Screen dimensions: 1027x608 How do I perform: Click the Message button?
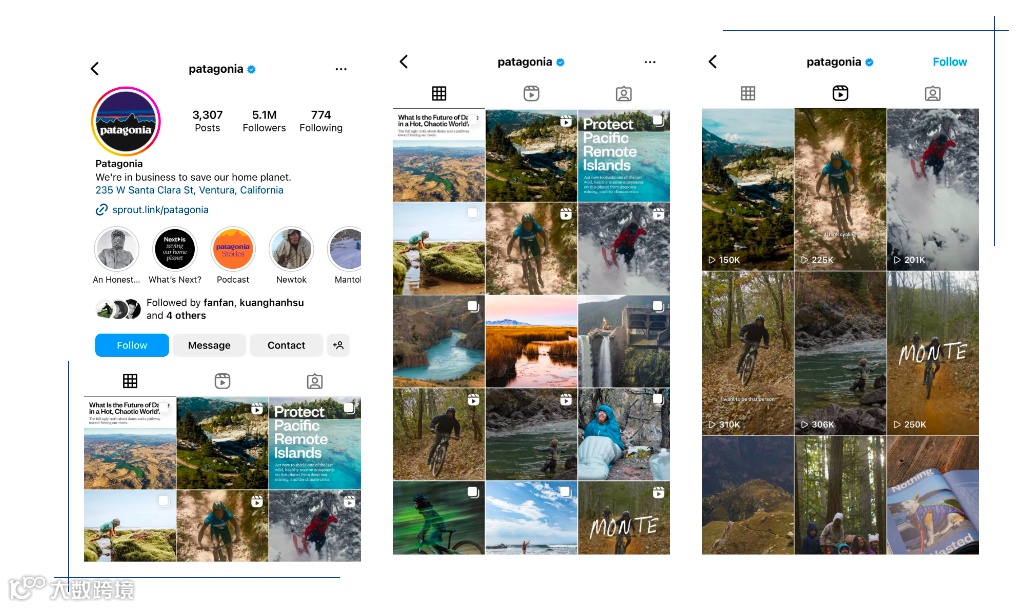click(x=209, y=345)
